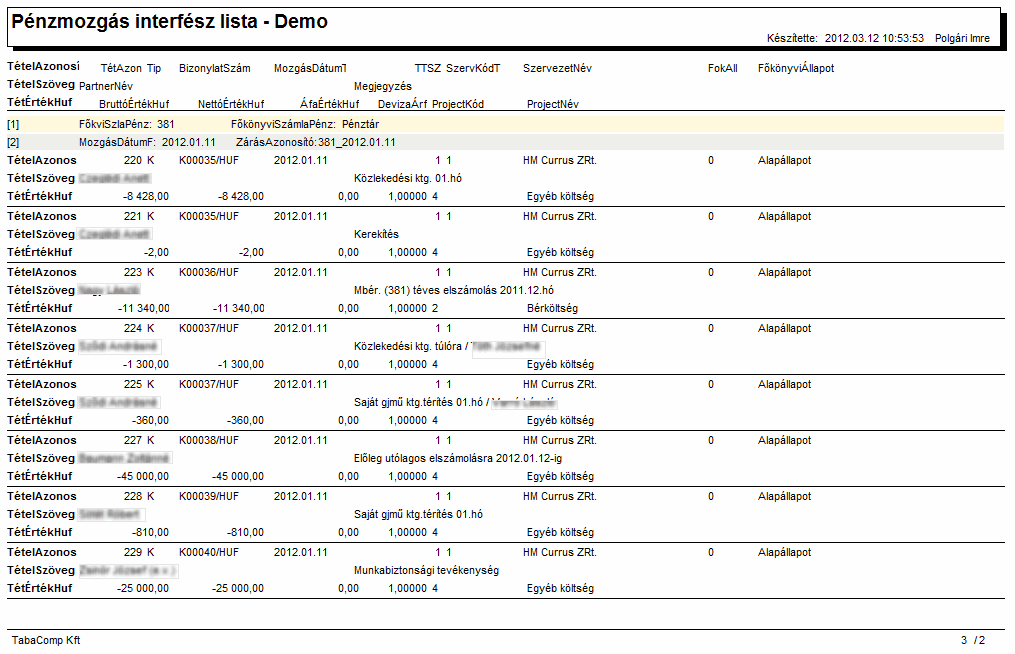The height and width of the screenshot is (654, 1015).
Task: Click the Megjegyzés header label
Action: click(383, 86)
